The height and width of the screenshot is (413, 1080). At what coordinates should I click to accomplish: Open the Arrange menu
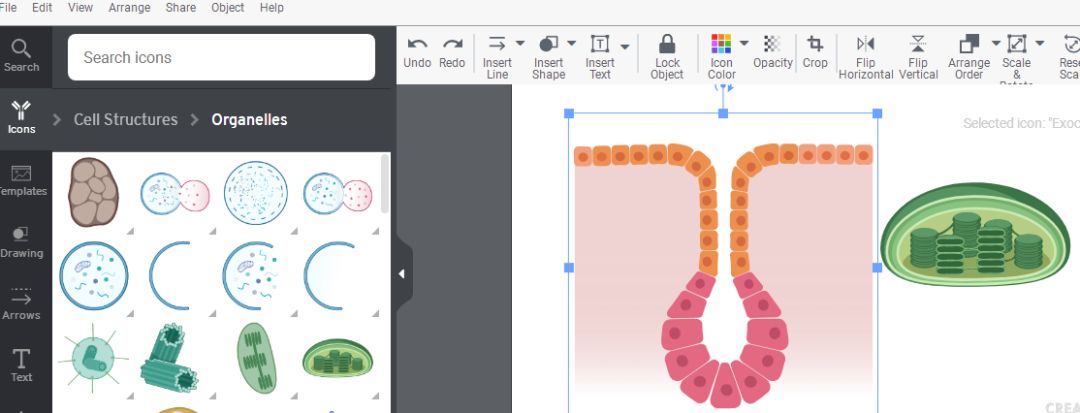point(129,8)
